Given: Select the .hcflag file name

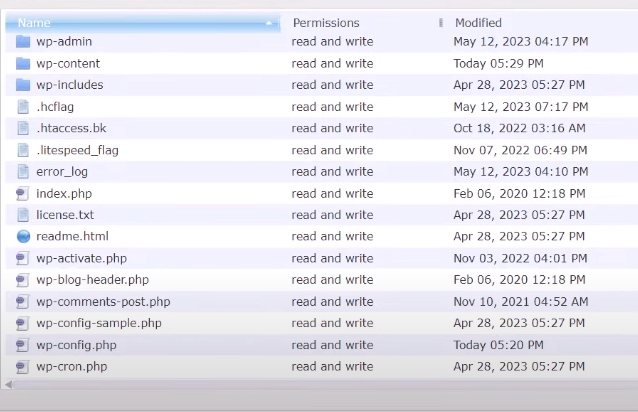Looking at the screenshot, I should (55, 107).
